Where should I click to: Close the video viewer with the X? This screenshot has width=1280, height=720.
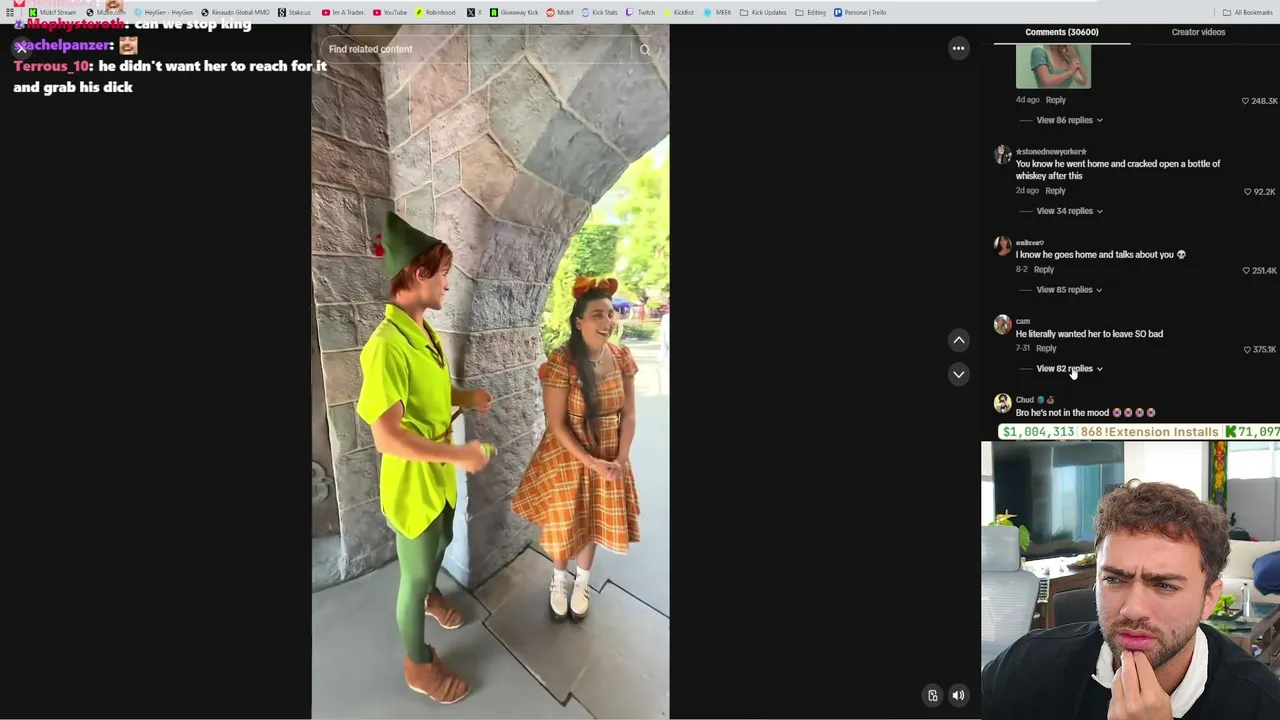coord(21,47)
